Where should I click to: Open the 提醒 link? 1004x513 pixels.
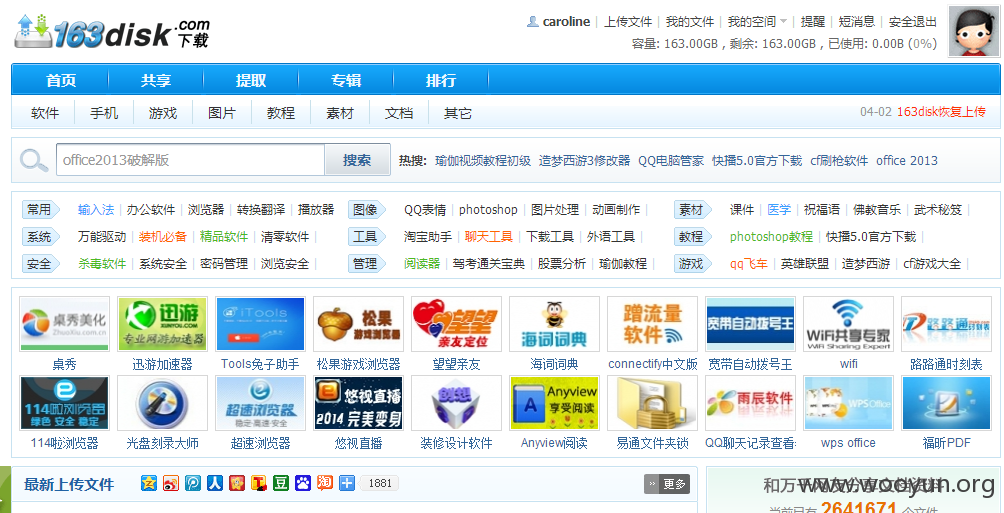tap(813, 22)
